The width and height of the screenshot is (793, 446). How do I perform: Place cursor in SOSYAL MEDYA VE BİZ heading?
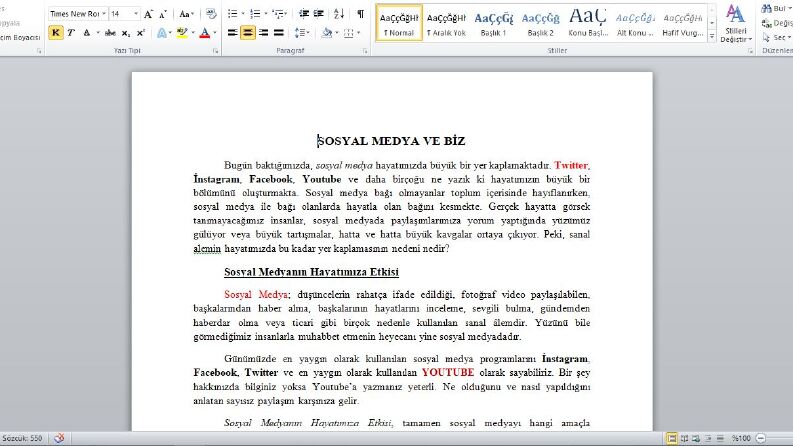click(391, 141)
